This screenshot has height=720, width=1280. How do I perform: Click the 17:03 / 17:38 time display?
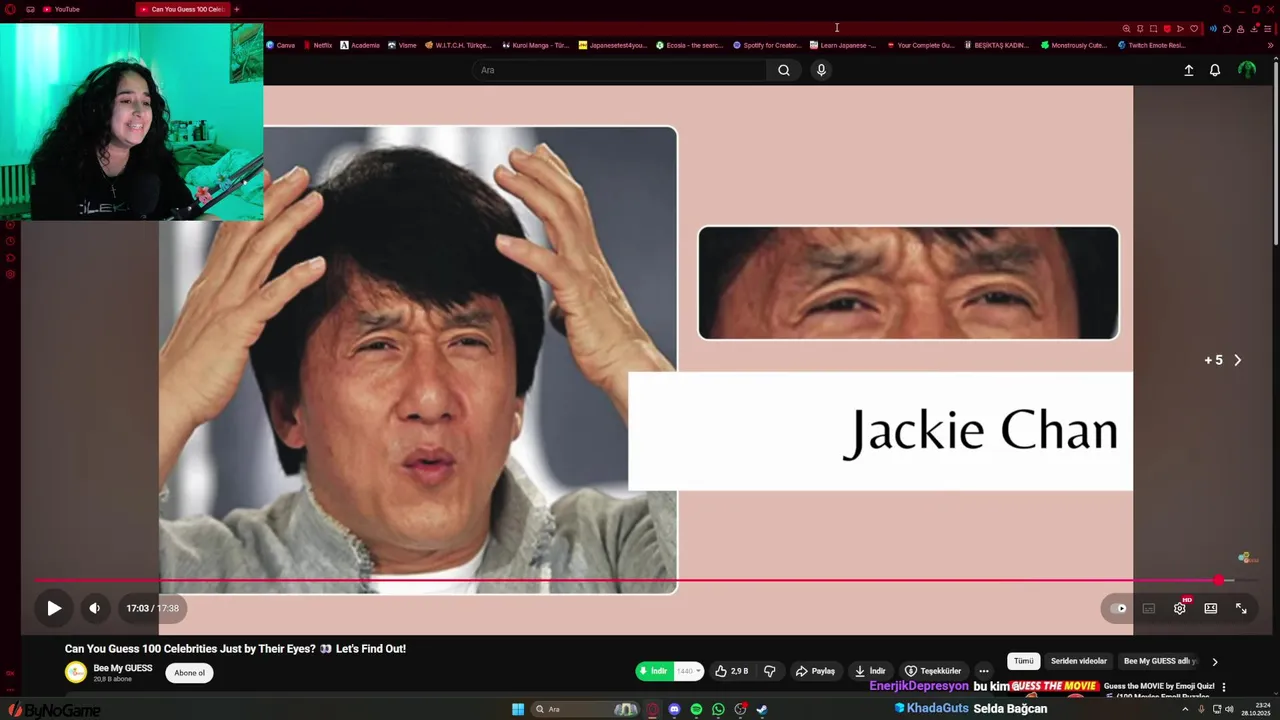152,608
